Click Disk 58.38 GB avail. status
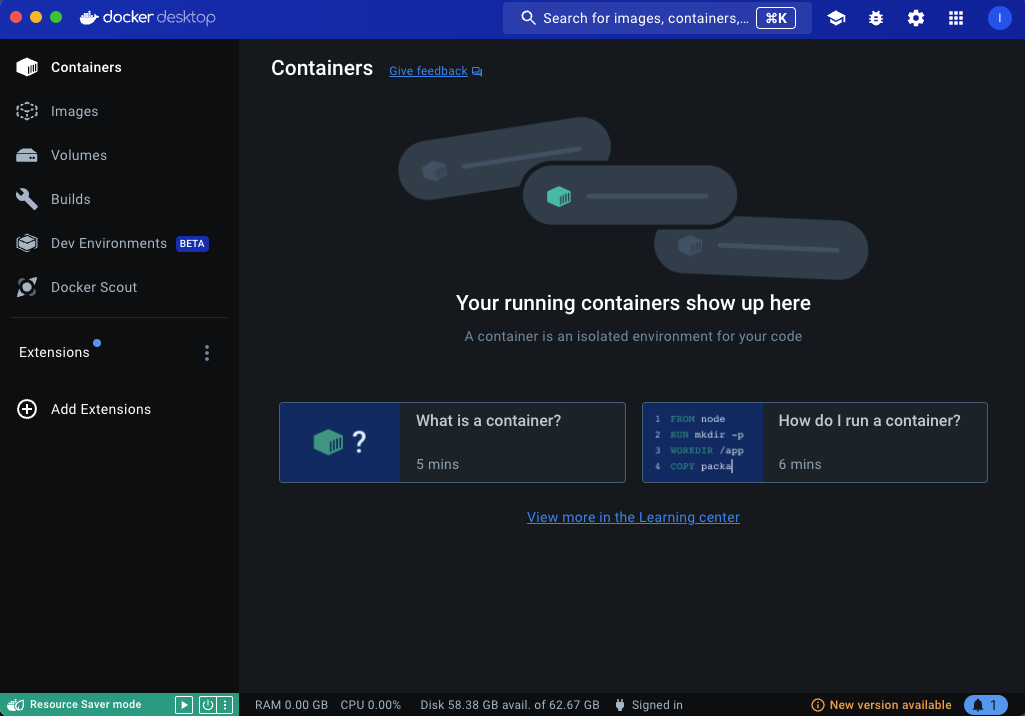 510,705
